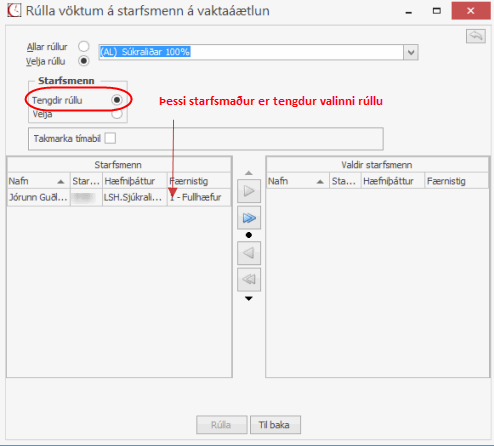Click Hæfniþáttur header in Starfsmenn table
494x446 pixels.
pos(135,181)
